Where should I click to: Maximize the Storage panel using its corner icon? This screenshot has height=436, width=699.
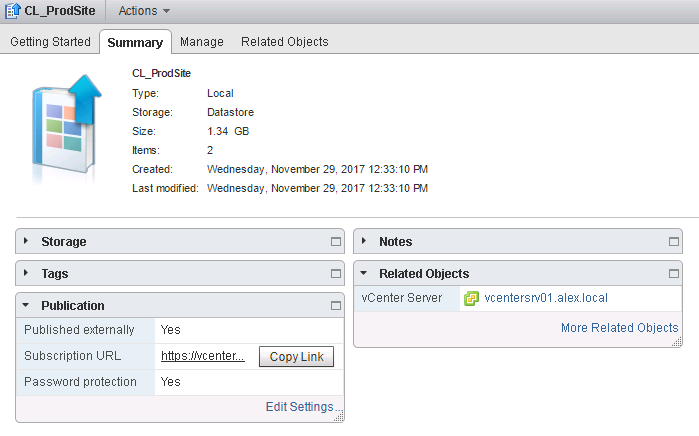click(336, 242)
